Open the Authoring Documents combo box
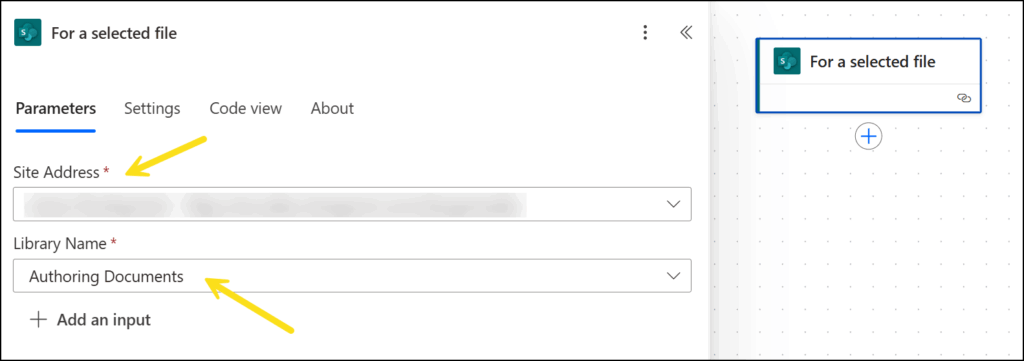Screen dimensions: 1024x361 352,276
